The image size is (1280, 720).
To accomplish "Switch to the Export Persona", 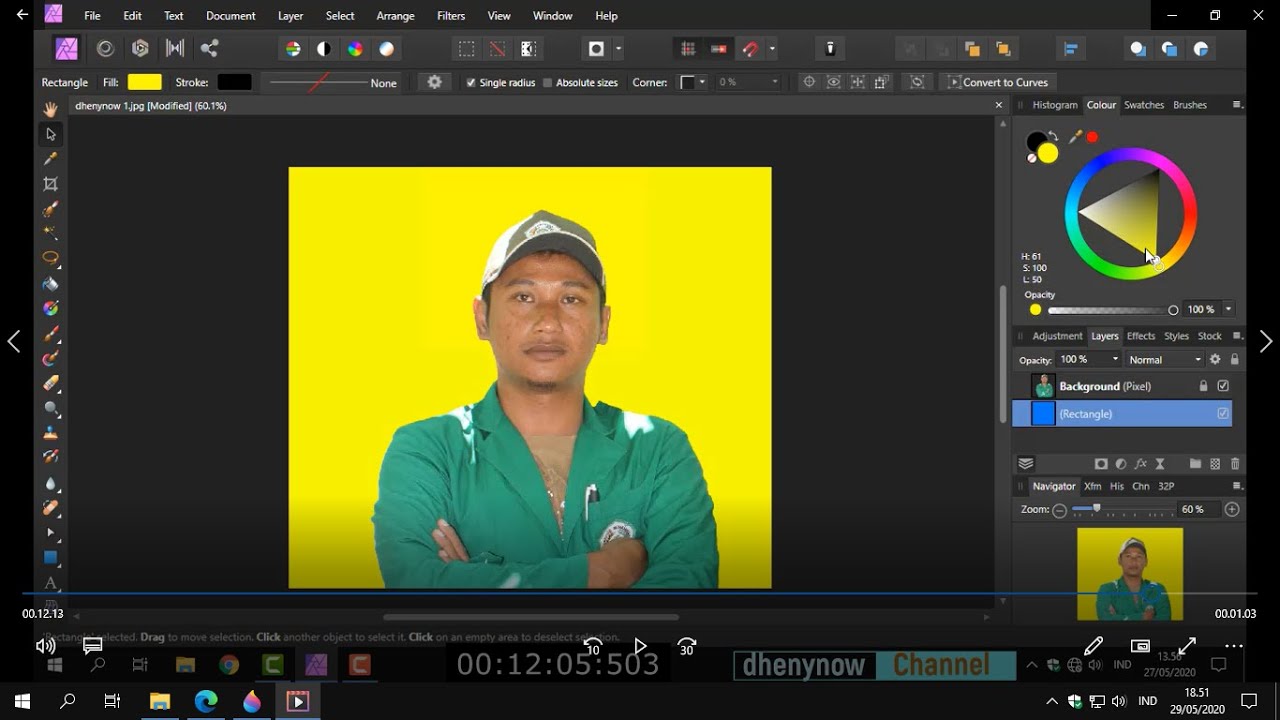I will [x=209, y=48].
